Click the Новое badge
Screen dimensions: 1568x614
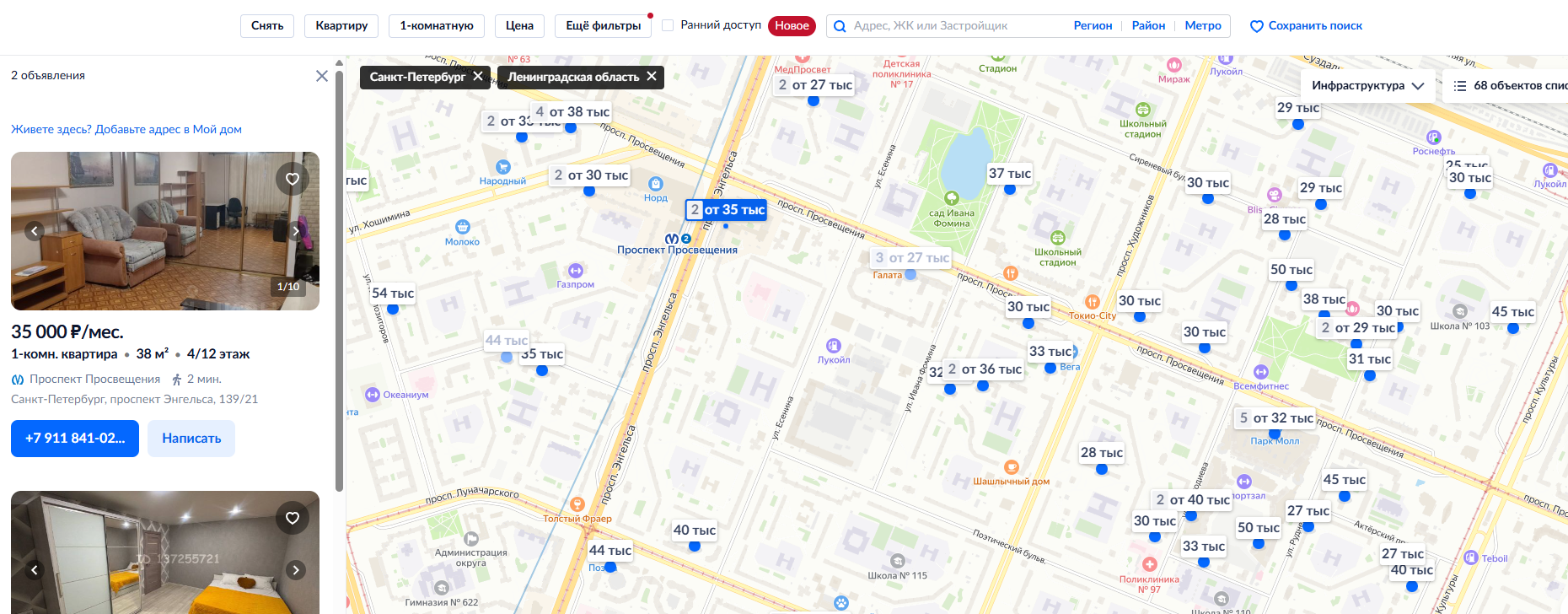click(792, 26)
